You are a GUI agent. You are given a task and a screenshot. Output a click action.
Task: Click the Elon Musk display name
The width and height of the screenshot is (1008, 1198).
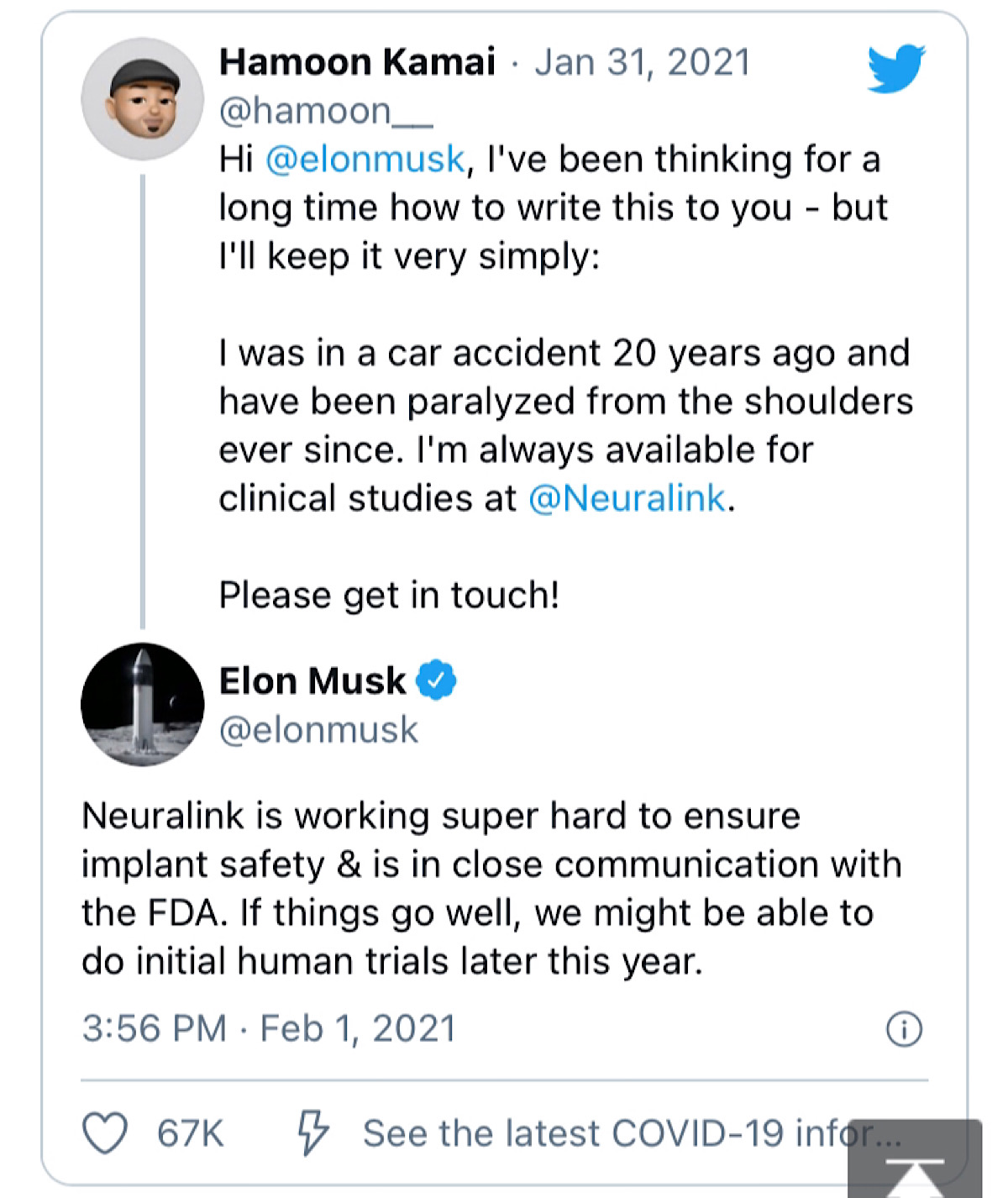pyautogui.click(x=312, y=680)
